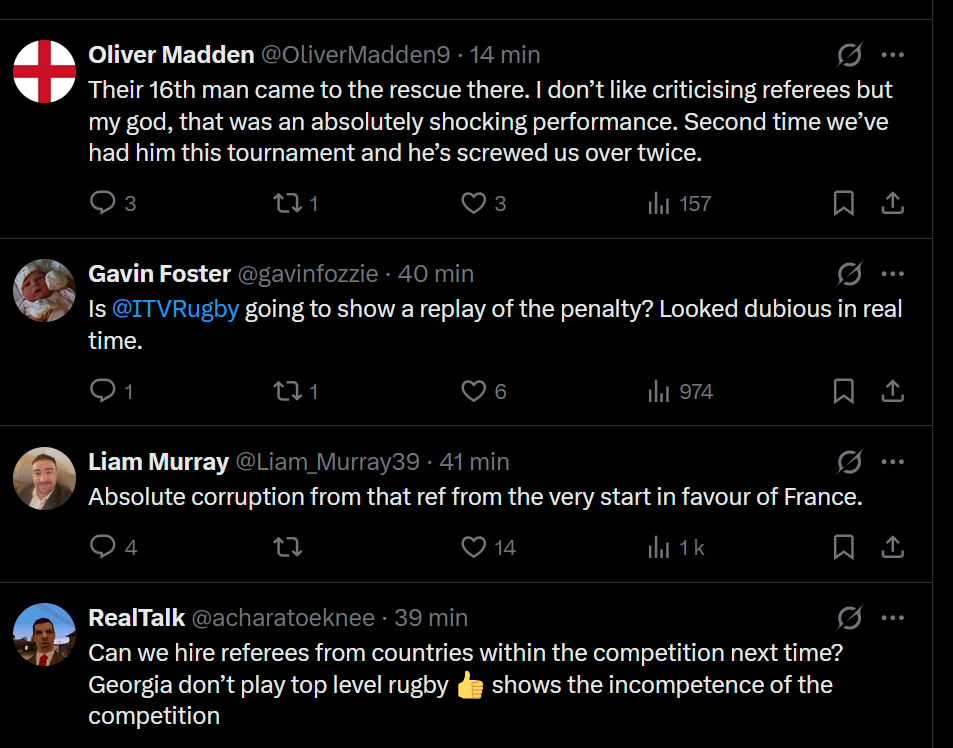Image resolution: width=953 pixels, height=748 pixels.
Task: Click the @ITVRugby mention link
Action: [x=176, y=309]
